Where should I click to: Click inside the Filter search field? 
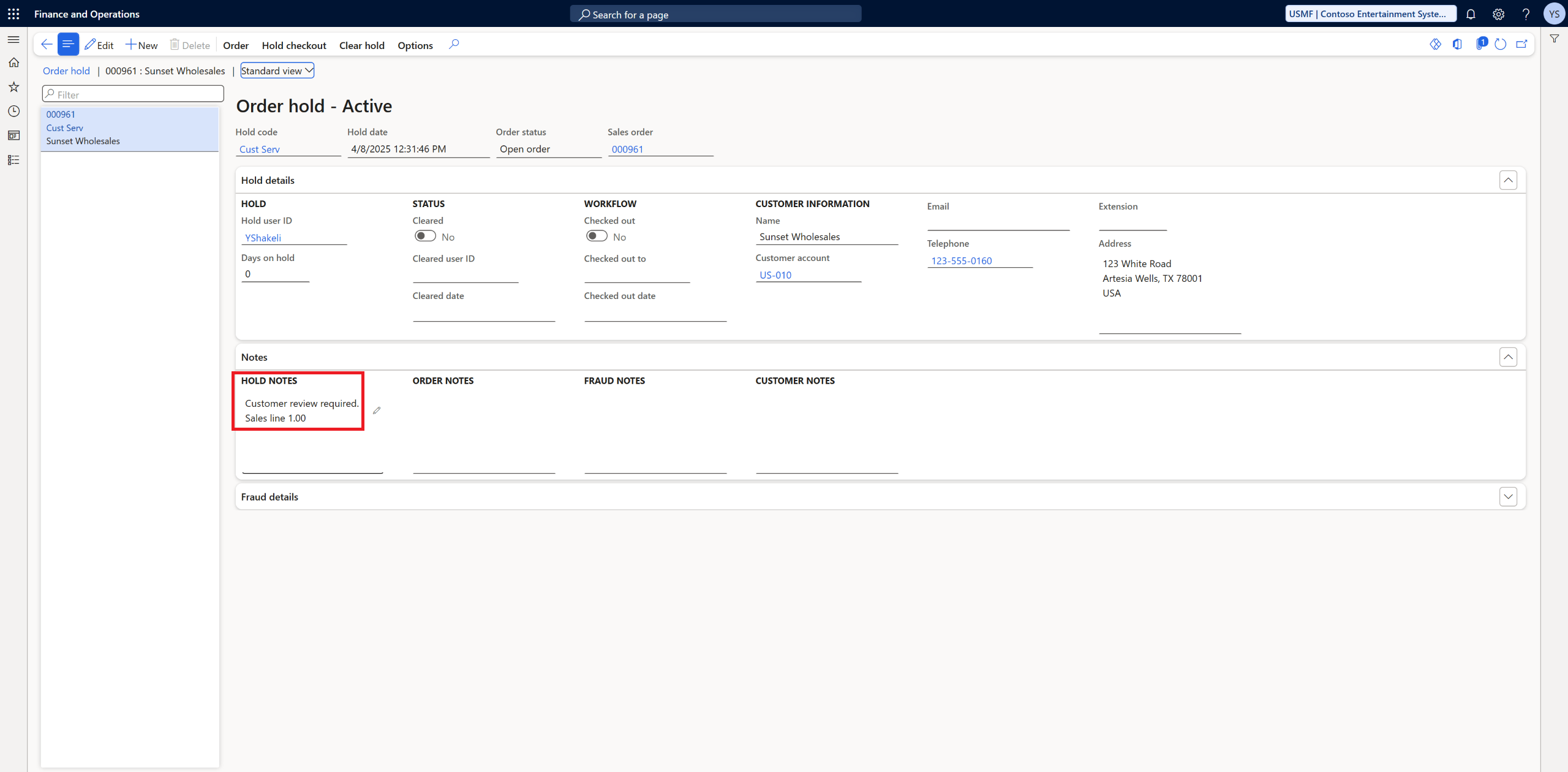pos(132,93)
